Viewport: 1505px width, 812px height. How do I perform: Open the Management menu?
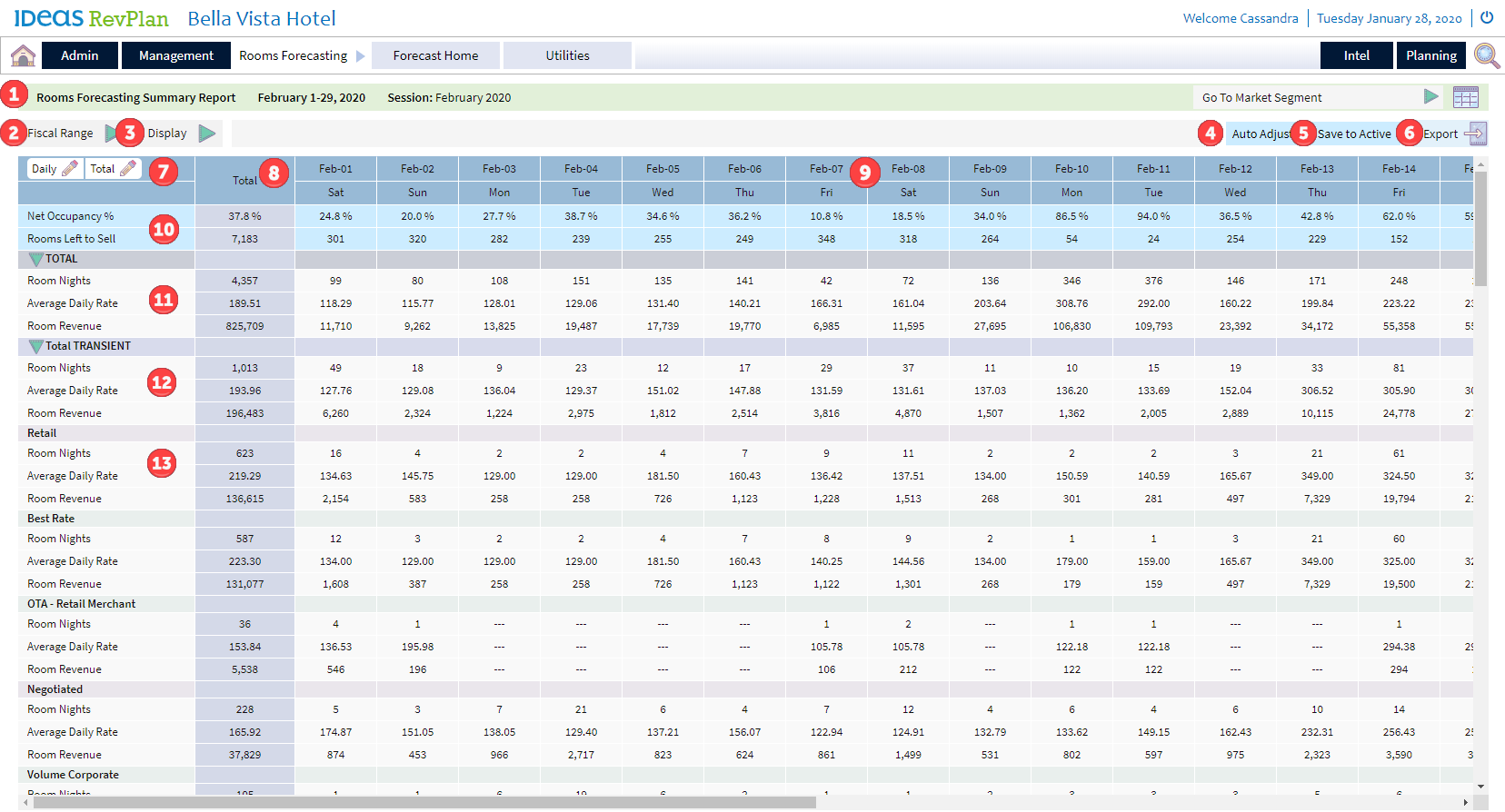click(x=175, y=55)
